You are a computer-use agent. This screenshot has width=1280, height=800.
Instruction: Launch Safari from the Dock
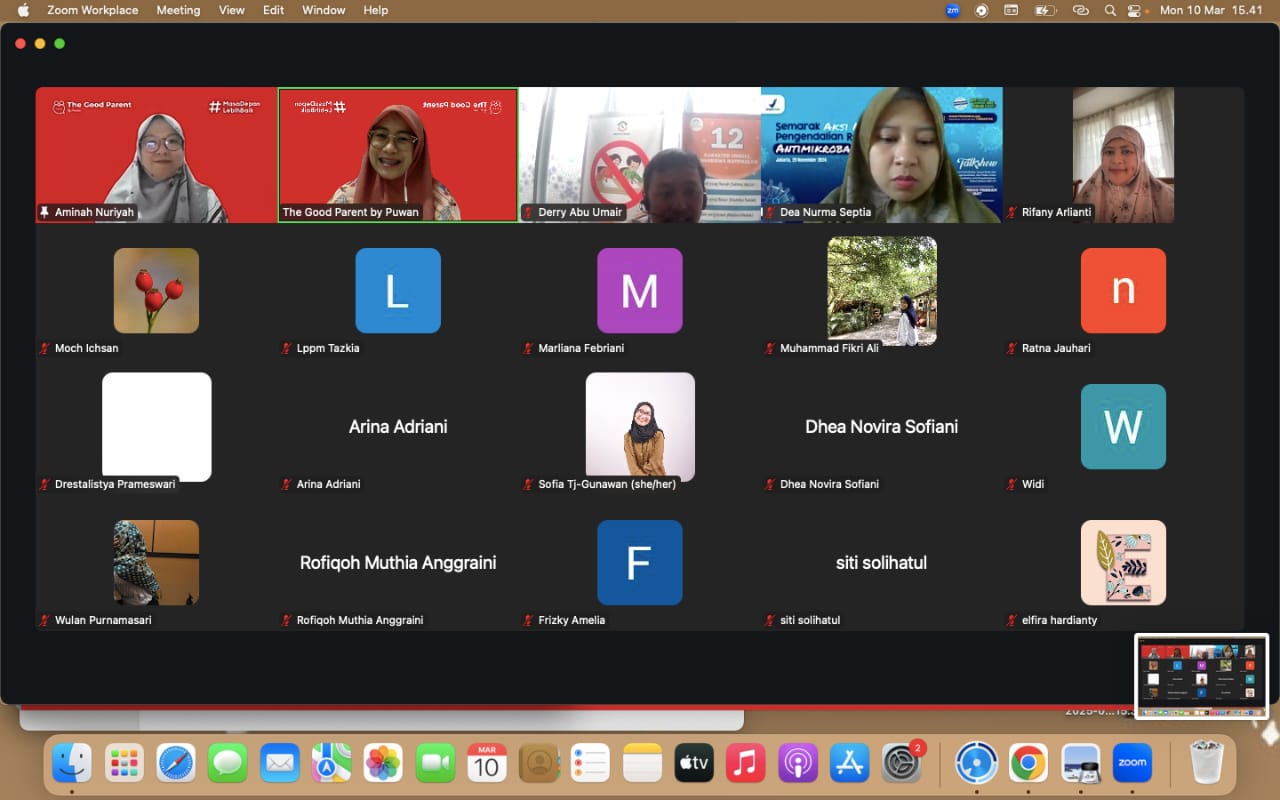click(176, 763)
